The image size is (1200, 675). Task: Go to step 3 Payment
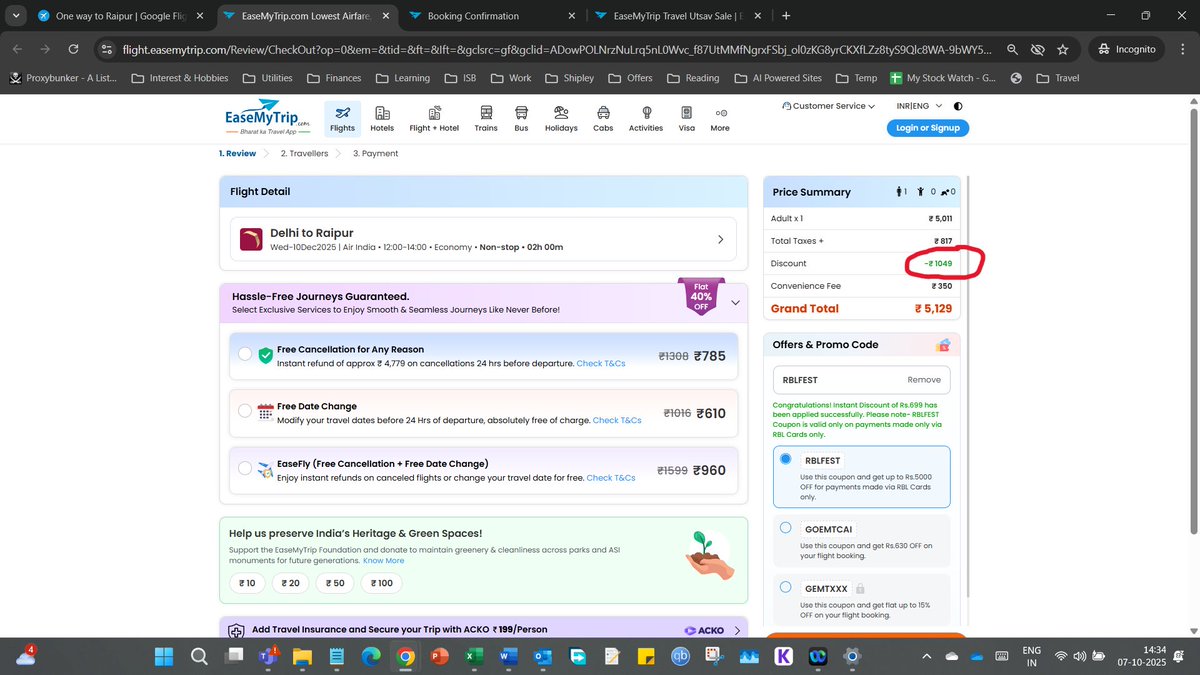(x=376, y=153)
